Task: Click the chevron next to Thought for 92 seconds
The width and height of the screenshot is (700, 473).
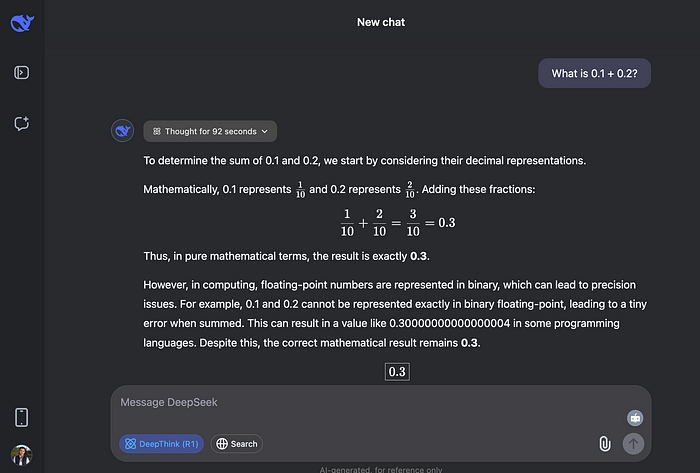Action: [x=265, y=132]
